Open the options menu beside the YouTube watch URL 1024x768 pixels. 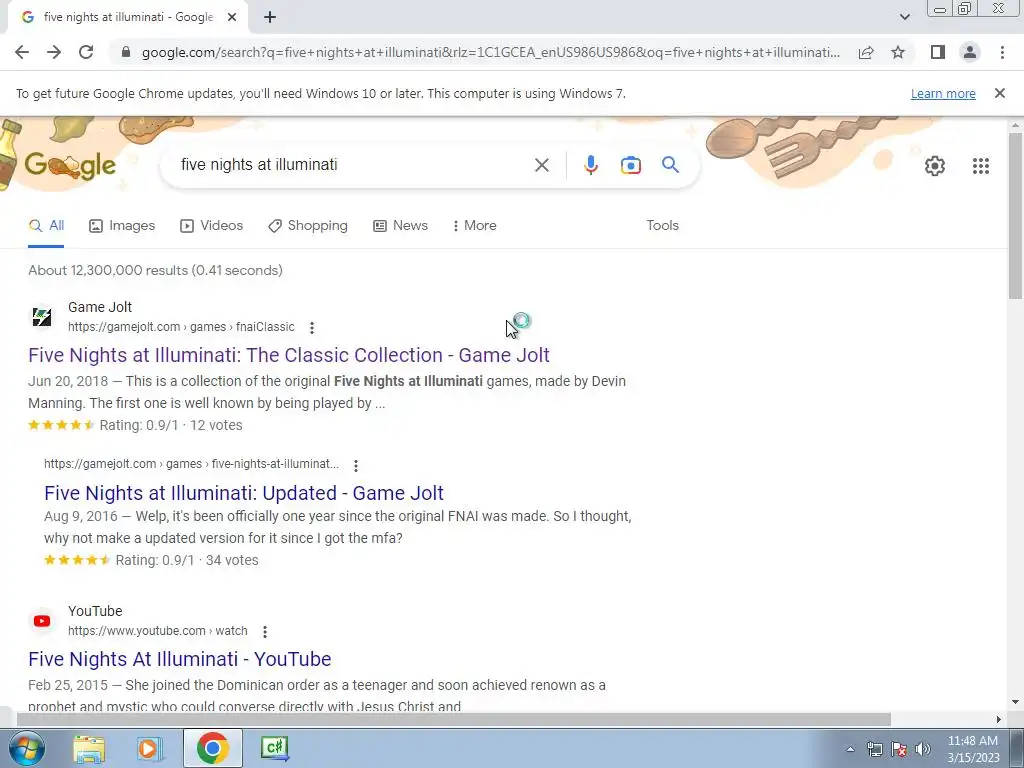coord(264,632)
